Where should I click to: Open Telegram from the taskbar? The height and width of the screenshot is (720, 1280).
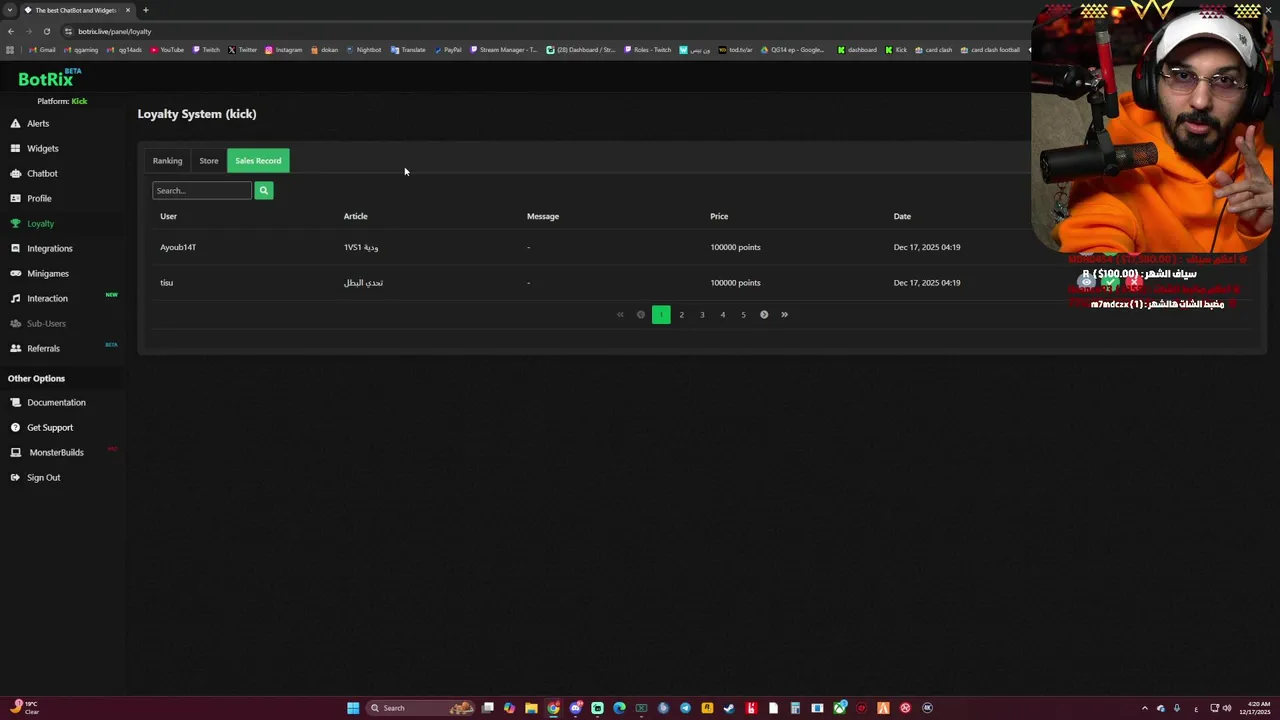tap(685, 708)
